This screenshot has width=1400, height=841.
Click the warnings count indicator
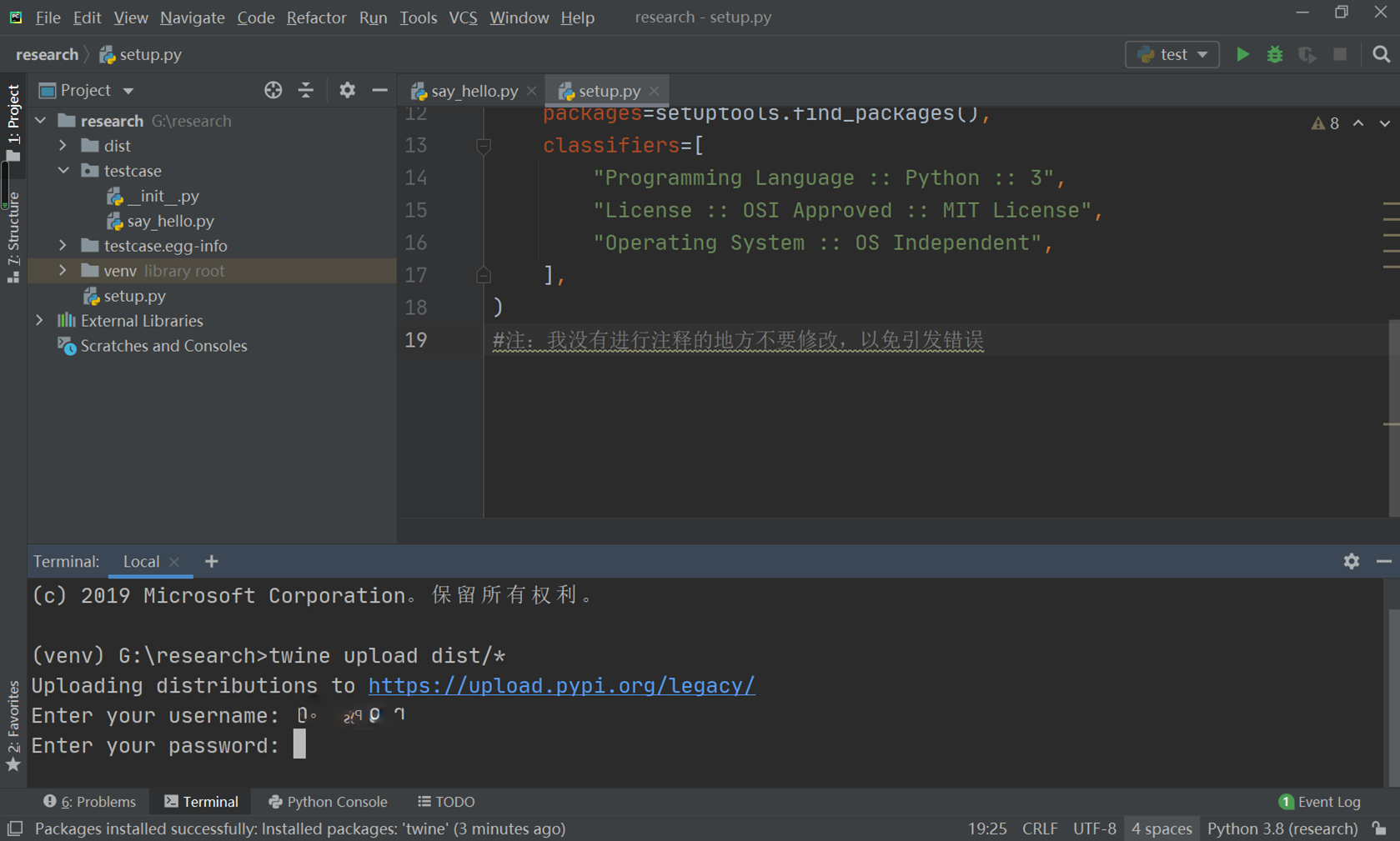[1325, 123]
